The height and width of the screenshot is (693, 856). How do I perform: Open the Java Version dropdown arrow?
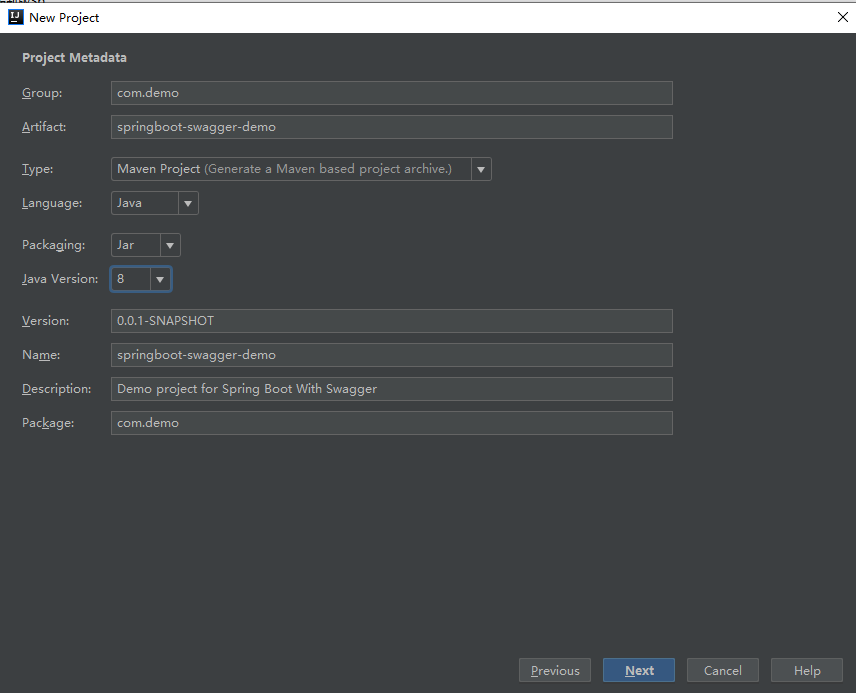(x=160, y=279)
